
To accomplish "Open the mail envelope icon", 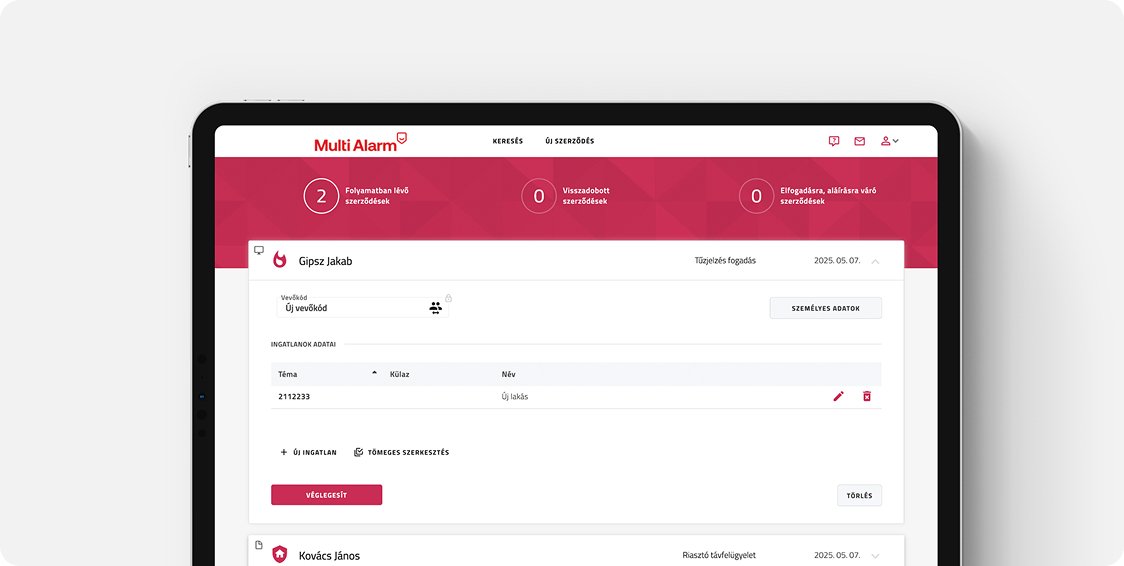I will 859,141.
